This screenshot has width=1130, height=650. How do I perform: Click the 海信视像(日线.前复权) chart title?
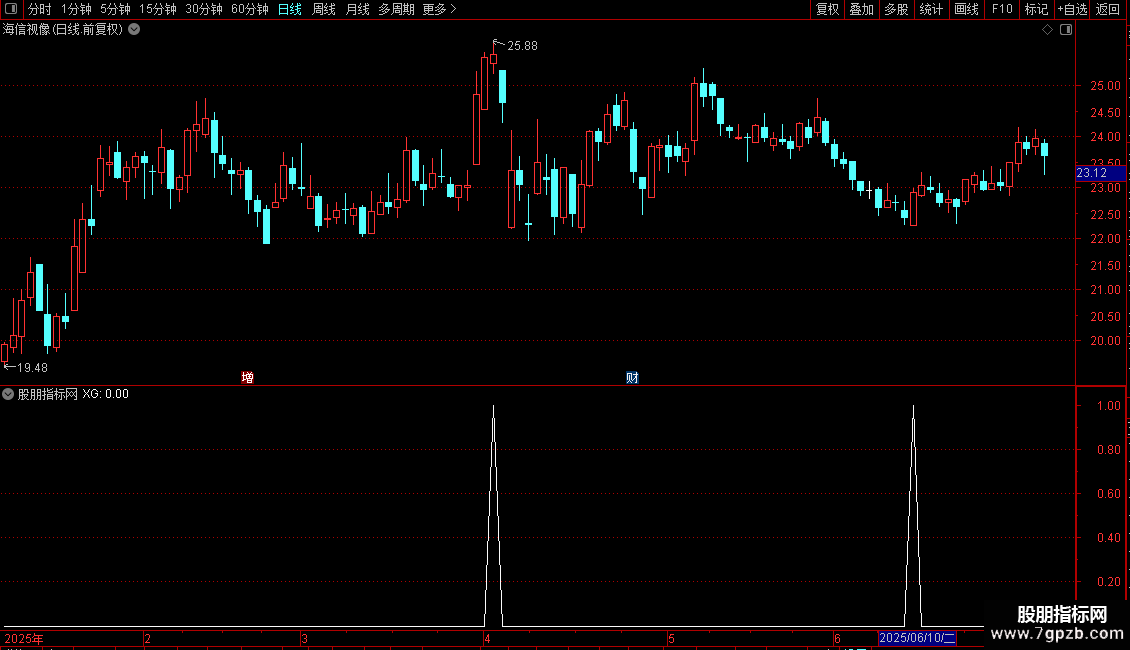coord(63,30)
